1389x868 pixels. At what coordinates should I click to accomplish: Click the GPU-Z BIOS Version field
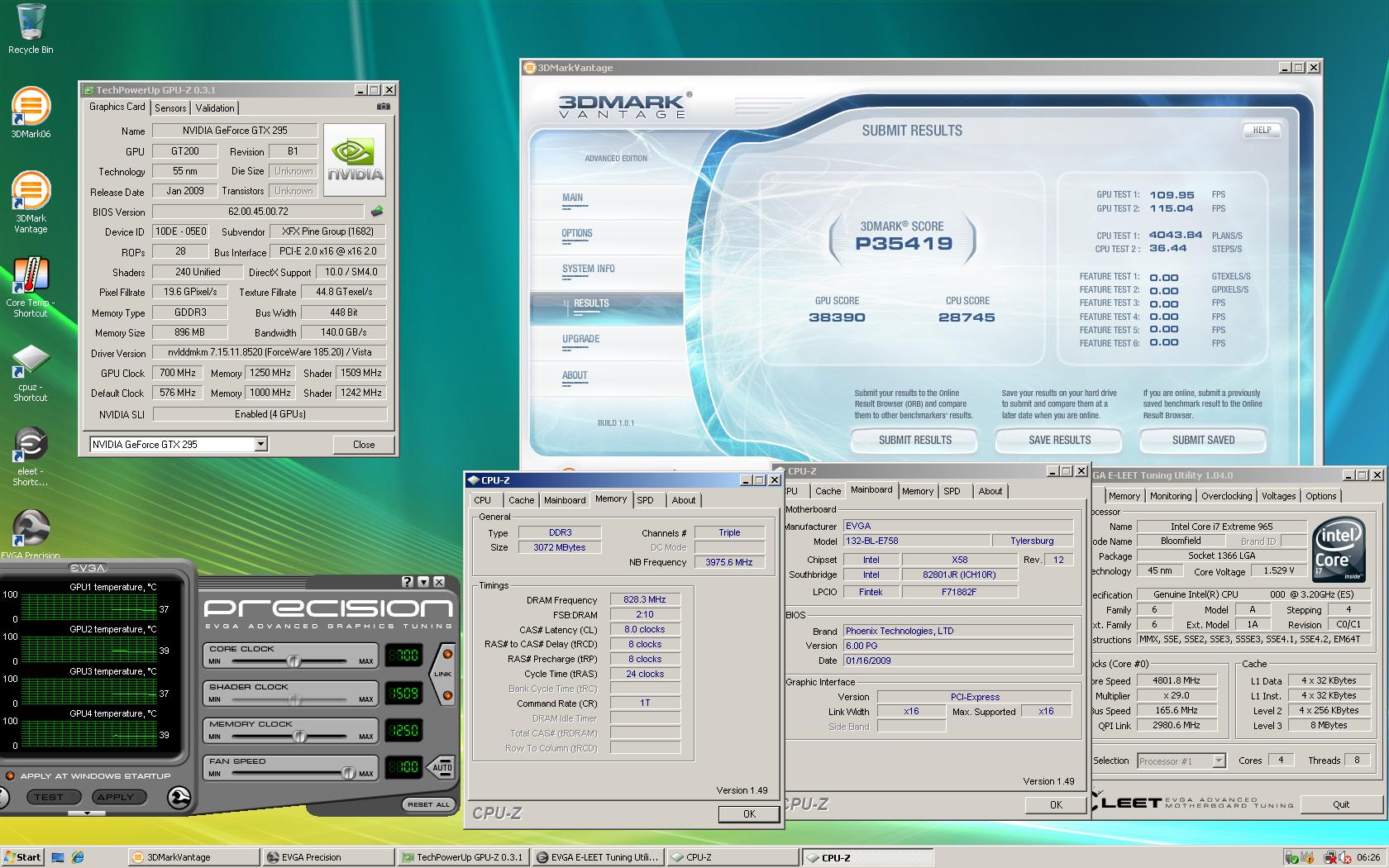click(x=258, y=212)
